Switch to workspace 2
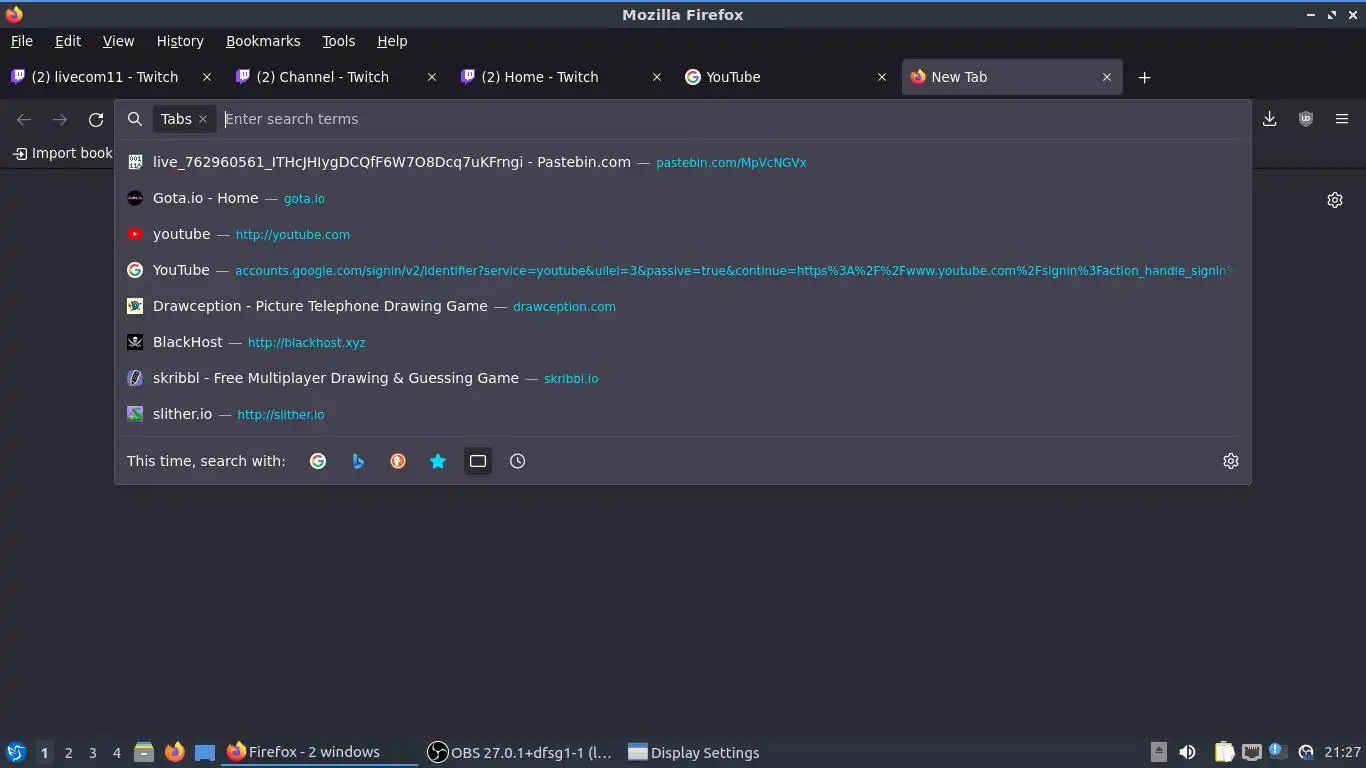This screenshot has width=1366, height=768. [x=68, y=753]
